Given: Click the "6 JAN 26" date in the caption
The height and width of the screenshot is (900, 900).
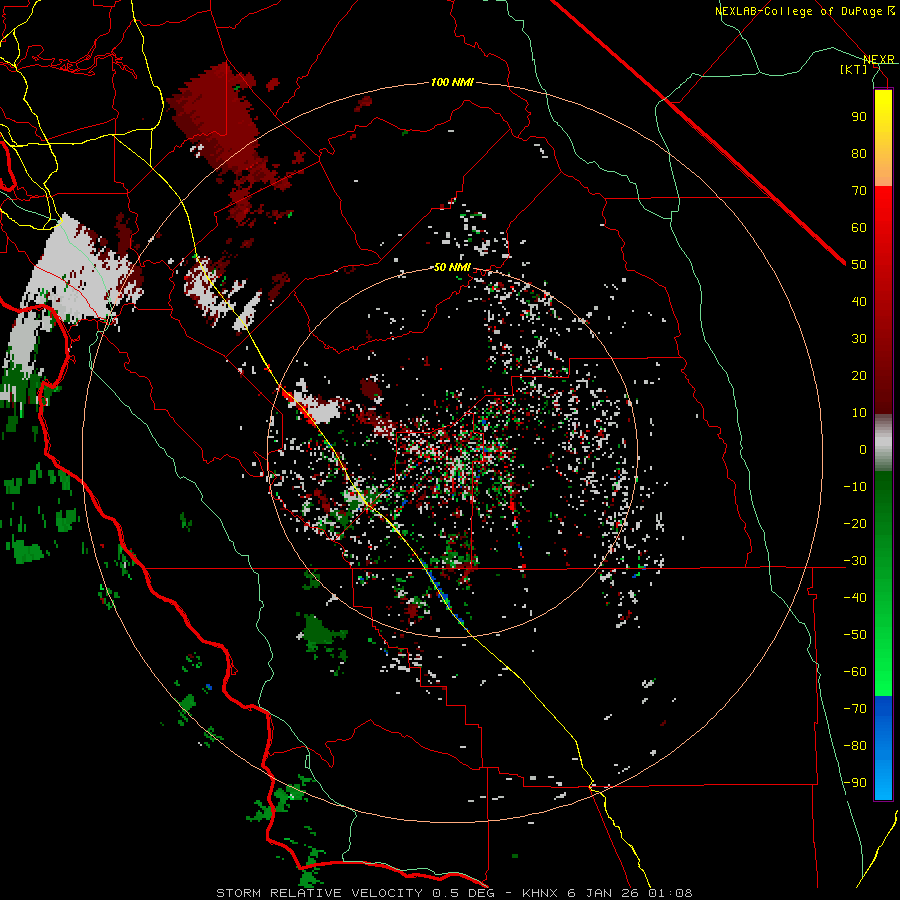Looking at the screenshot, I should click(604, 893).
